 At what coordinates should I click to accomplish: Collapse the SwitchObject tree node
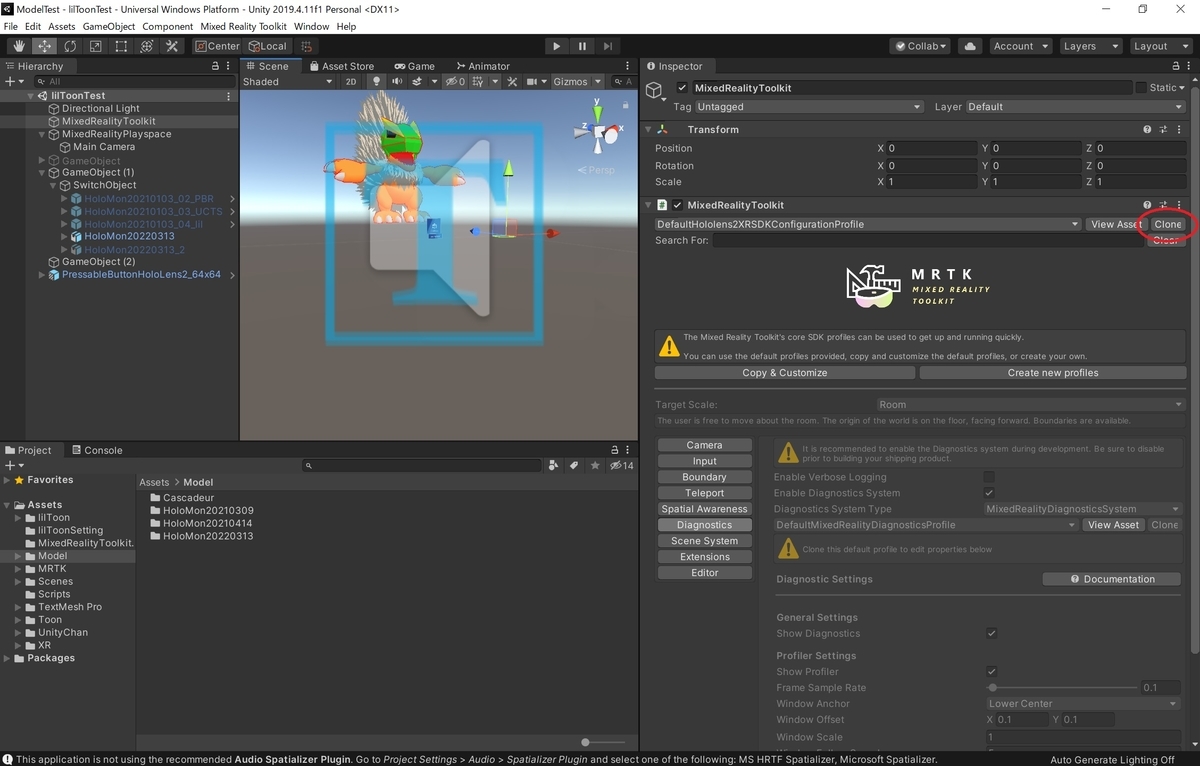coord(53,185)
